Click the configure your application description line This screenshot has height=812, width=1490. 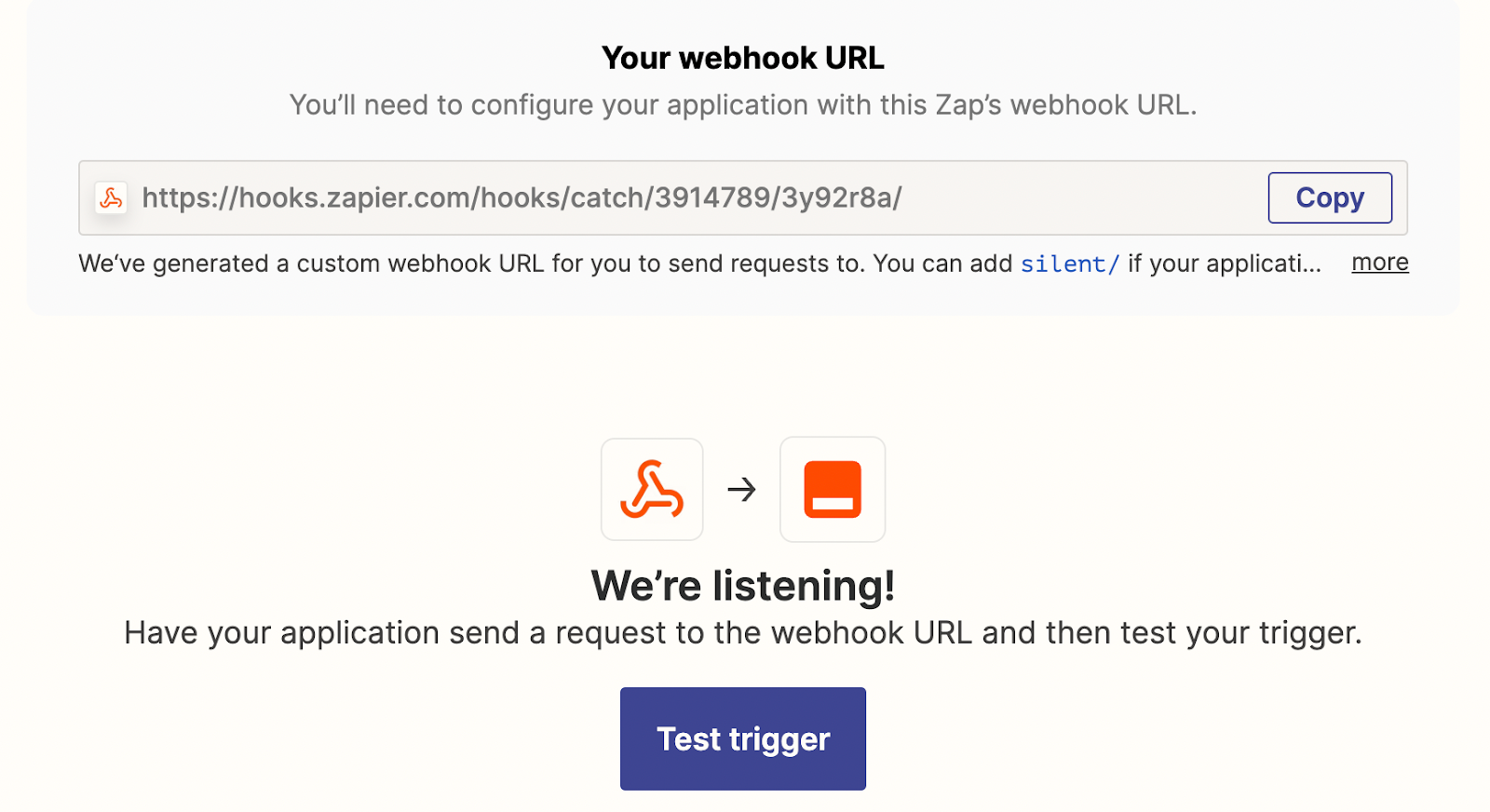pos(743,105)
